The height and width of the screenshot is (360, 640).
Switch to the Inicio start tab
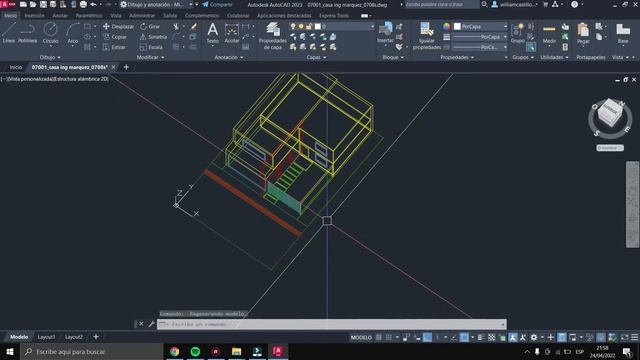point(16,67)
